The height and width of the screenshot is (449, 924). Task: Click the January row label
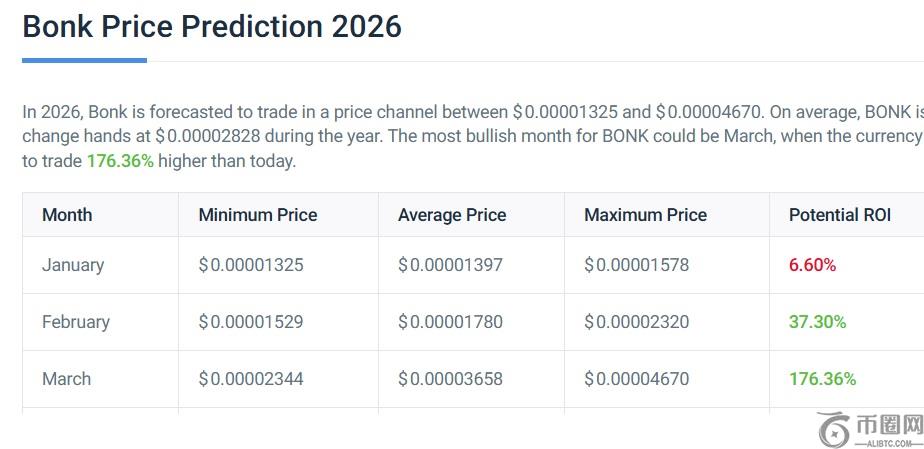73,265
